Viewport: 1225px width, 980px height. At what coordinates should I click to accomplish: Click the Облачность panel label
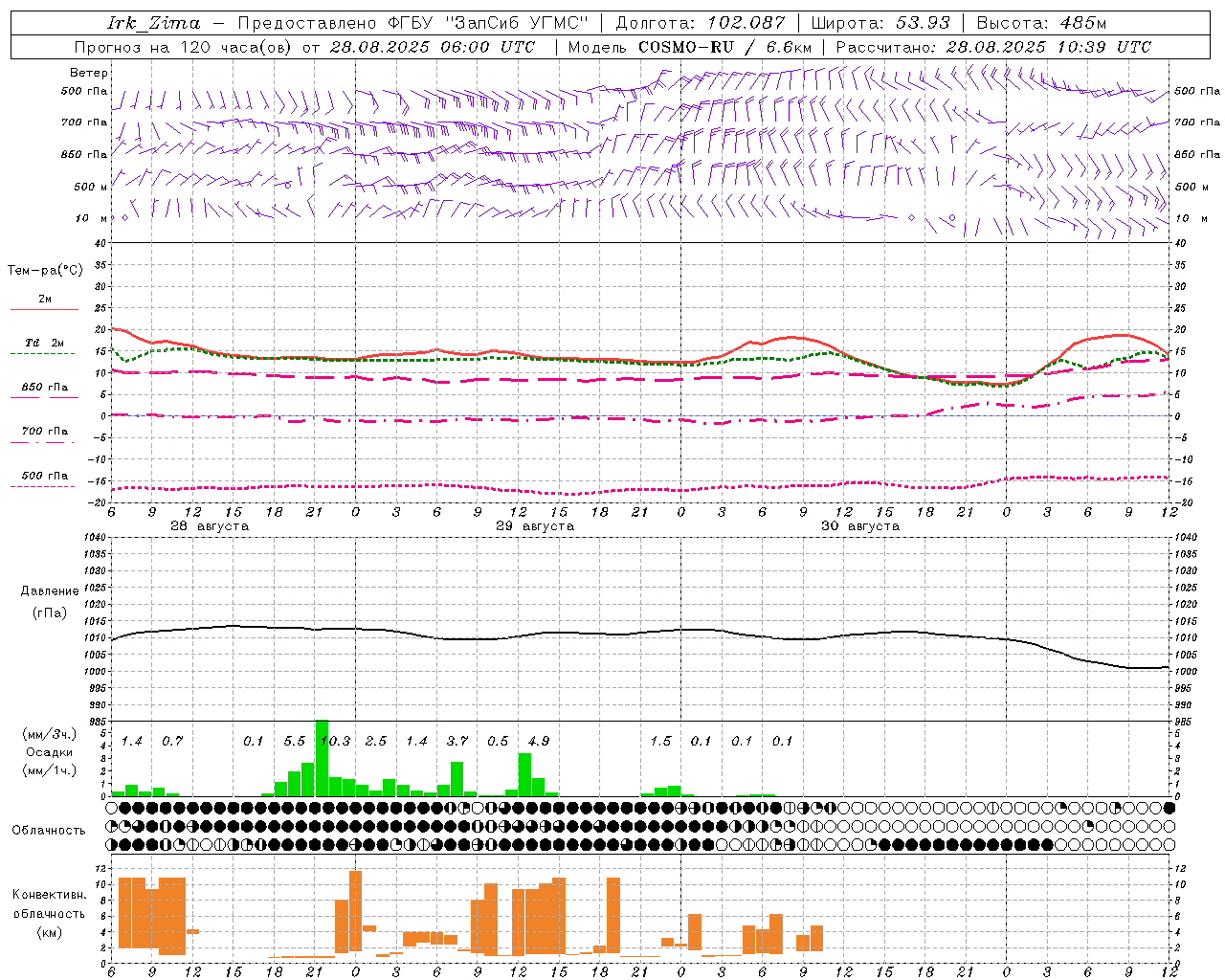[x=49, y=831]
